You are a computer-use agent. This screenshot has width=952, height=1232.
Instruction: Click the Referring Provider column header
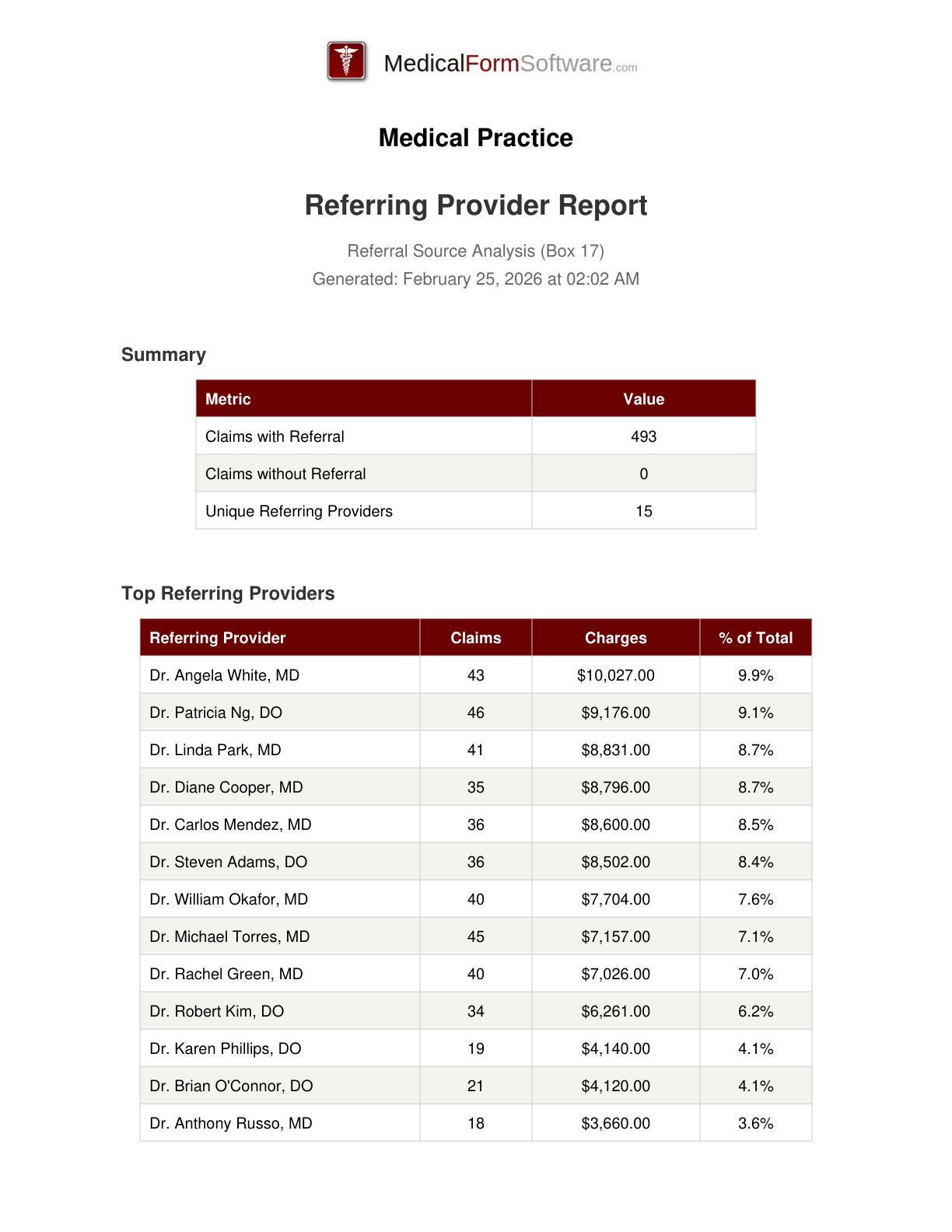click(218, 638)
